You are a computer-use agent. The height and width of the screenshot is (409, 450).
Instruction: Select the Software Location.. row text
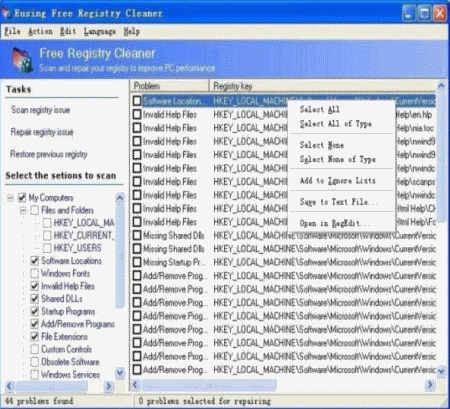pos(173,101)
